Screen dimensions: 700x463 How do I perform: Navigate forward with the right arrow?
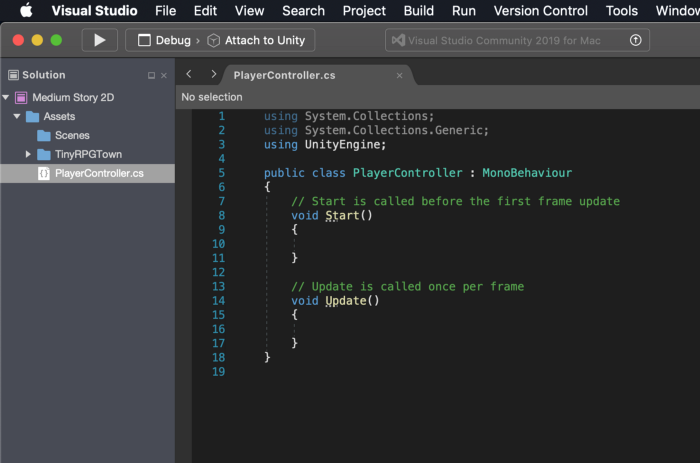(213, 74)
